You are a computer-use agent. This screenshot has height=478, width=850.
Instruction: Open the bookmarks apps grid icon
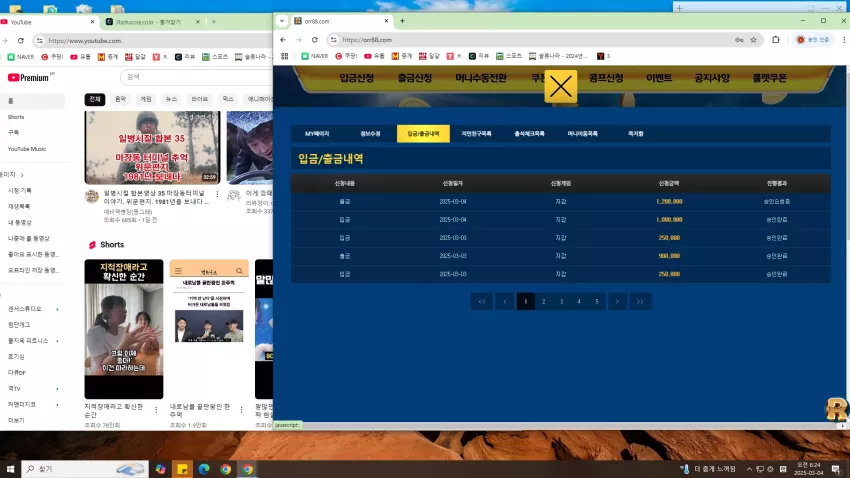tap(285, 56)
